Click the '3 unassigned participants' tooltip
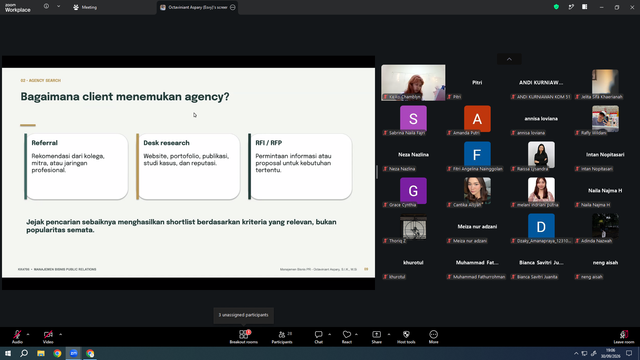 coord(243,315)
